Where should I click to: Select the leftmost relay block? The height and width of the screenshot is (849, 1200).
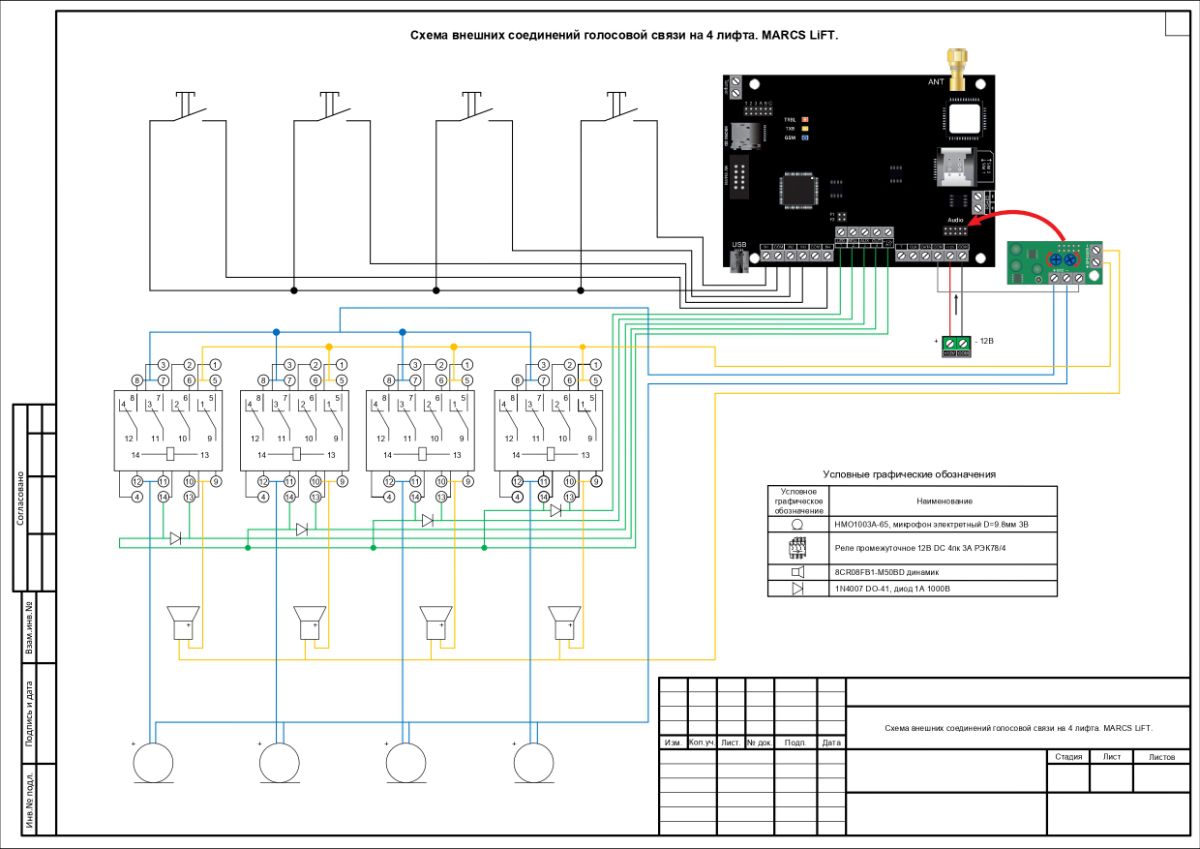click(x=167, y=432)
